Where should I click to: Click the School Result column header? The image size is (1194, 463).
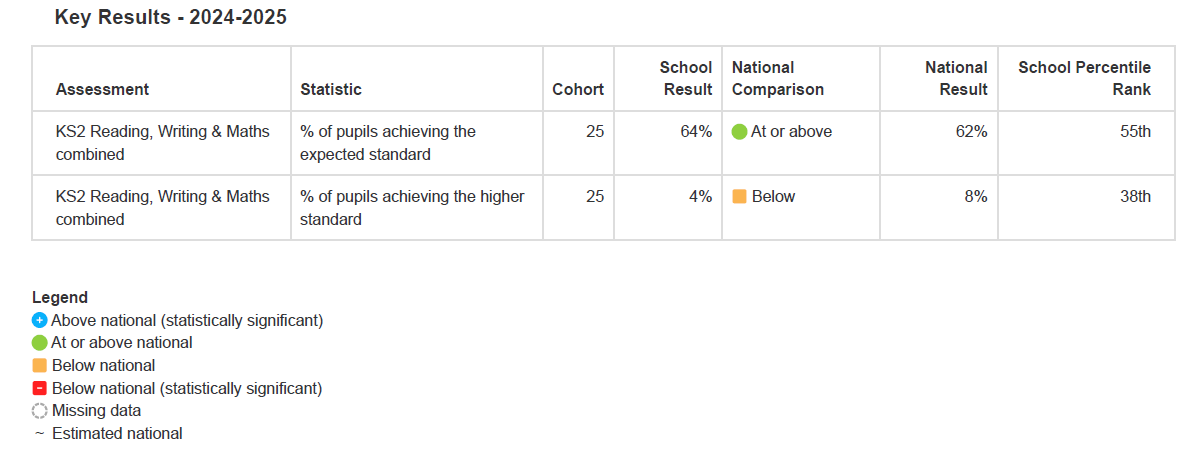(x=686, y=78)
